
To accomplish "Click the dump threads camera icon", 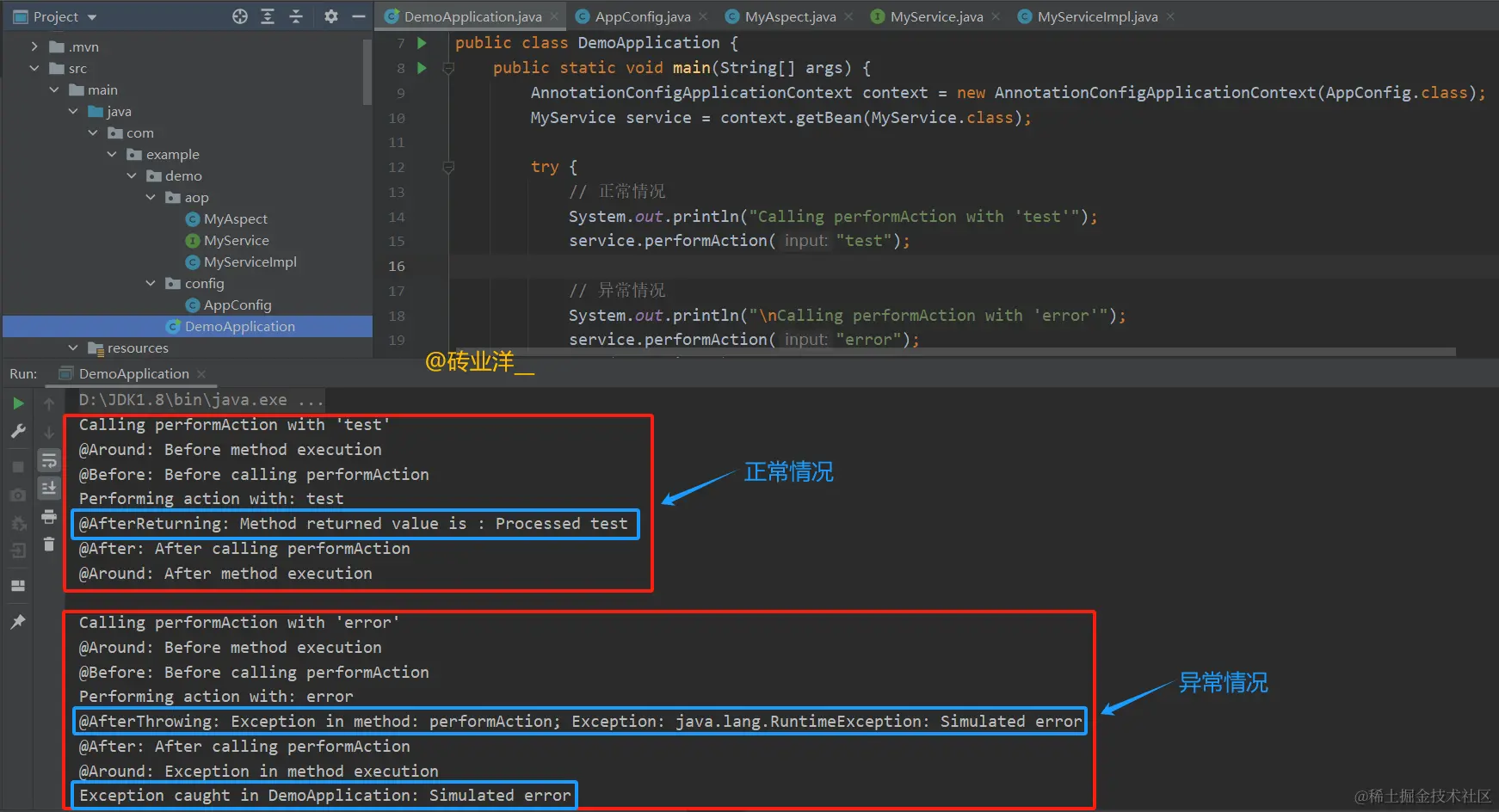I will pos(18,495).
